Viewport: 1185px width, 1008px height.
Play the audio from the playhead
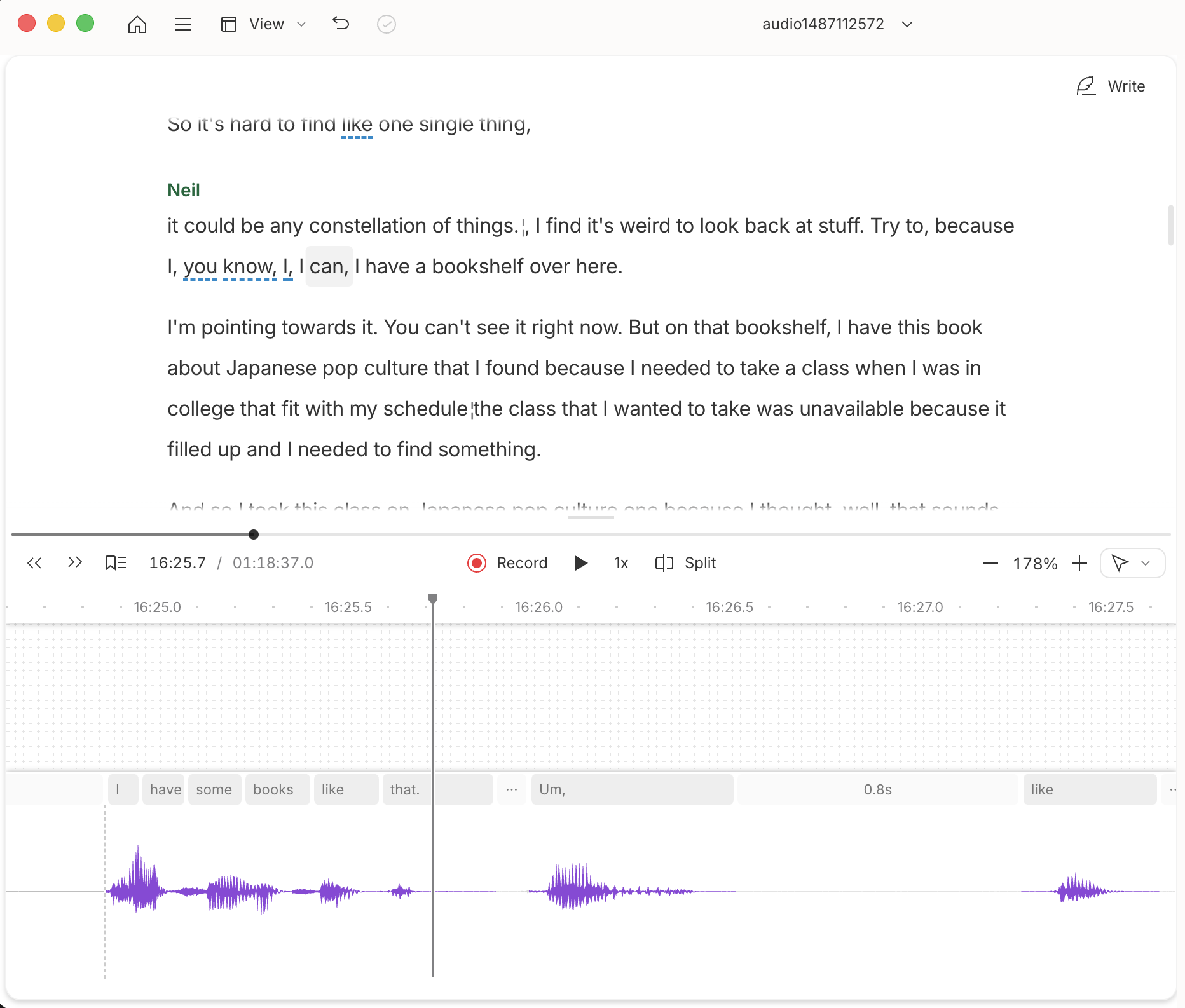(x=580, y=563)
